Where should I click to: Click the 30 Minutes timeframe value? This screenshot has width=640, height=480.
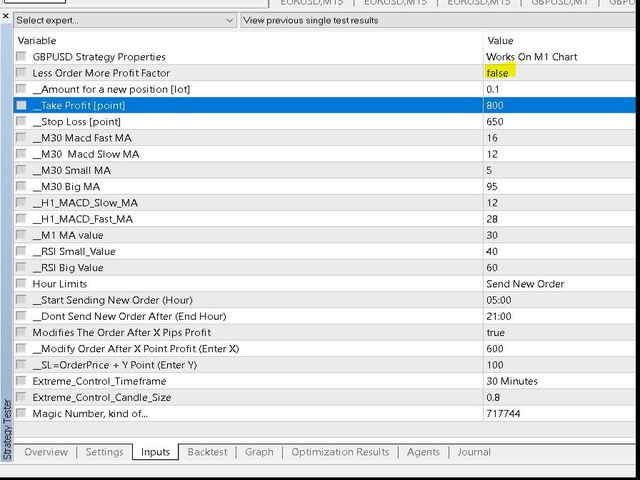click(512, 381)
